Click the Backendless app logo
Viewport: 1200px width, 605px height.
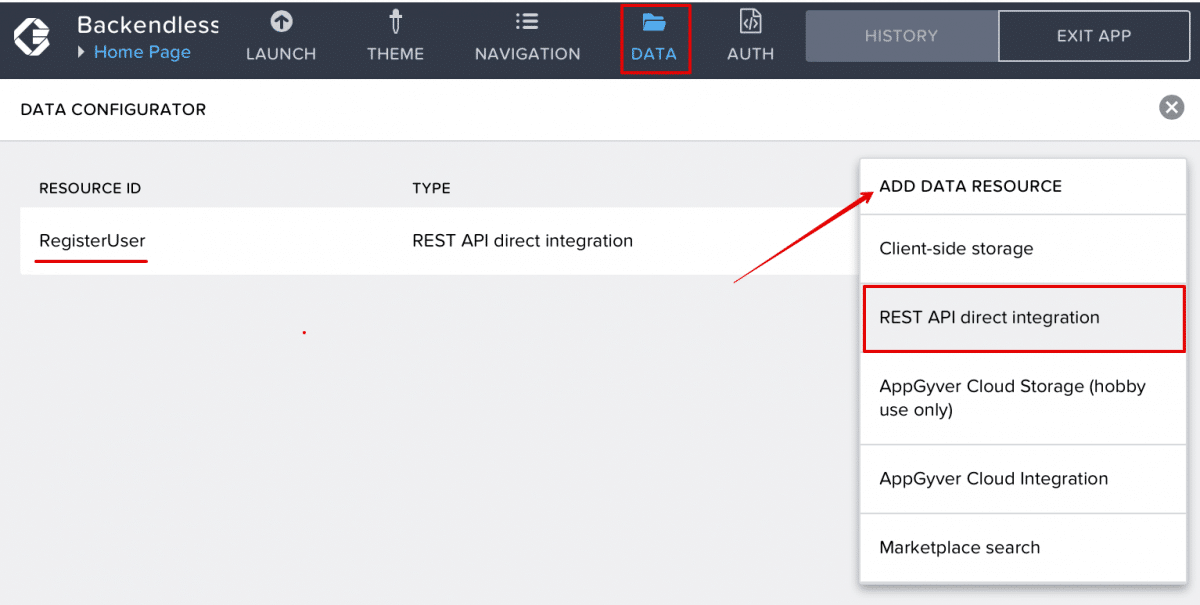[x=30, y=37]
